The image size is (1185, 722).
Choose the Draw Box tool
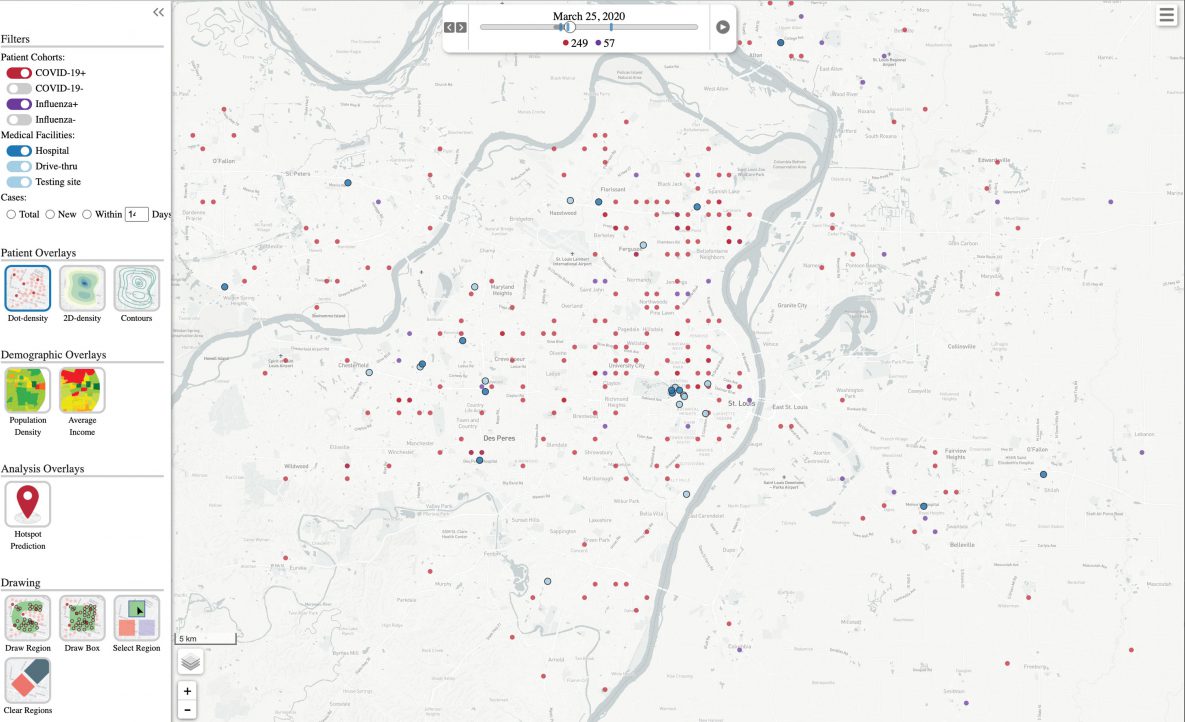(x=82, y=618)
